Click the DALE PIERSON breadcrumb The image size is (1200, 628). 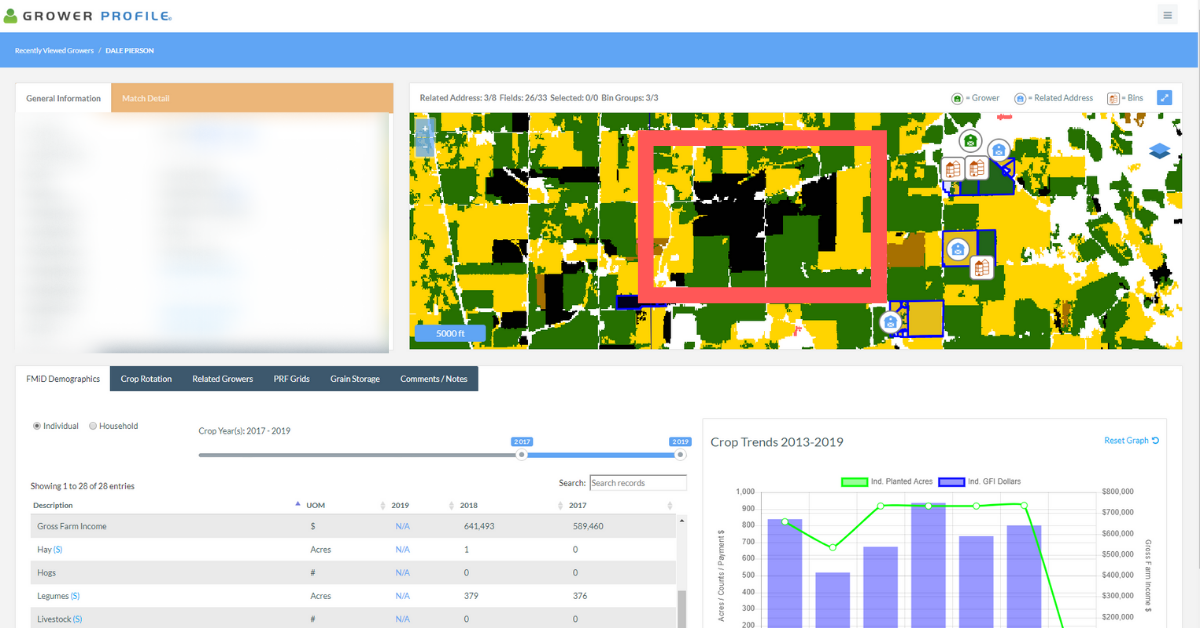[130, 50]
